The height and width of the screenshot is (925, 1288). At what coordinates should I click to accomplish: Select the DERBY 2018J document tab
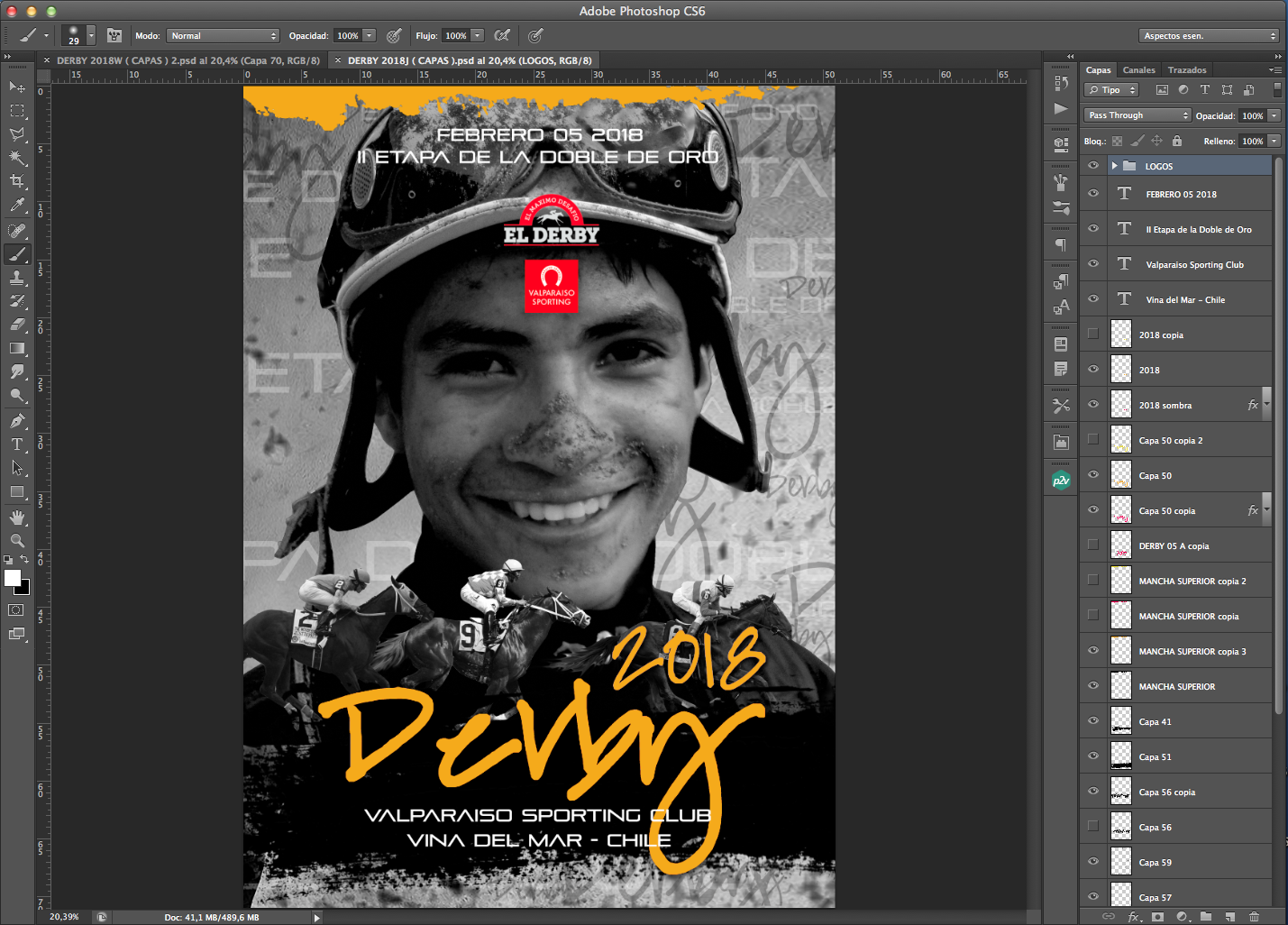coord(470,60)
